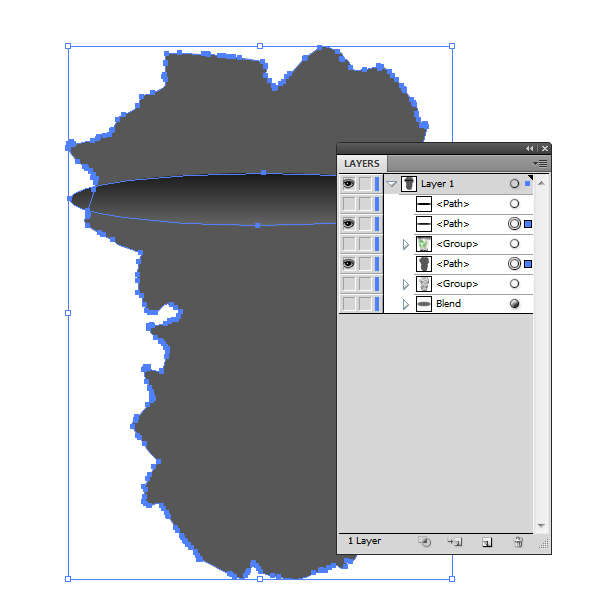Target the hidden top <Path> via its circle
Image resolution: width=600 pixels, height=610 pixels.
pyautogui.click(x=514, y=203)
